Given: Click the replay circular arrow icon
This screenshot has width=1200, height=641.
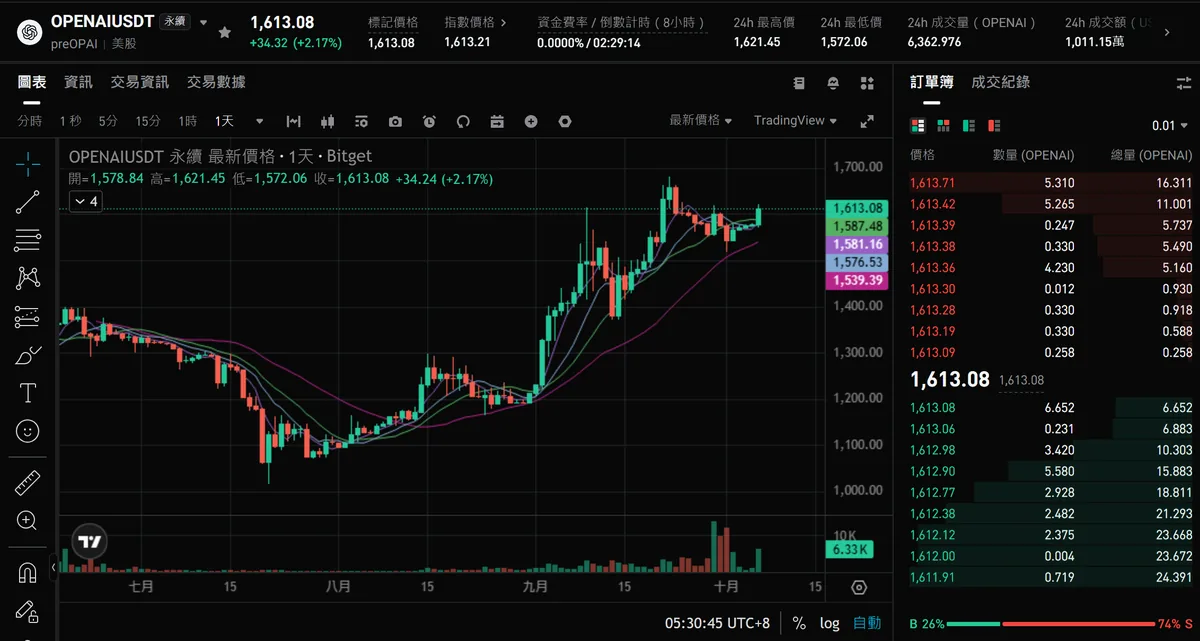Looking at the screenshot, I should pos(463,121).
